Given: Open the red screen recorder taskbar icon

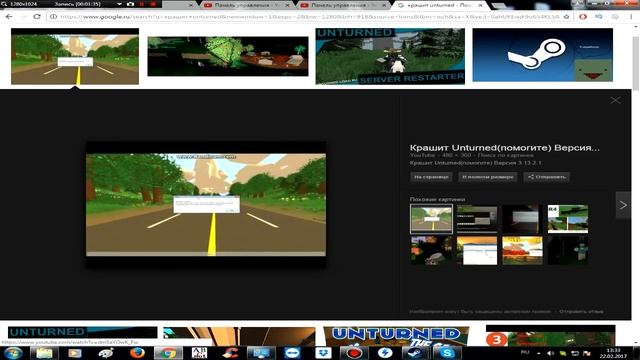Looking at the screenshot, I should pos(353,353).
